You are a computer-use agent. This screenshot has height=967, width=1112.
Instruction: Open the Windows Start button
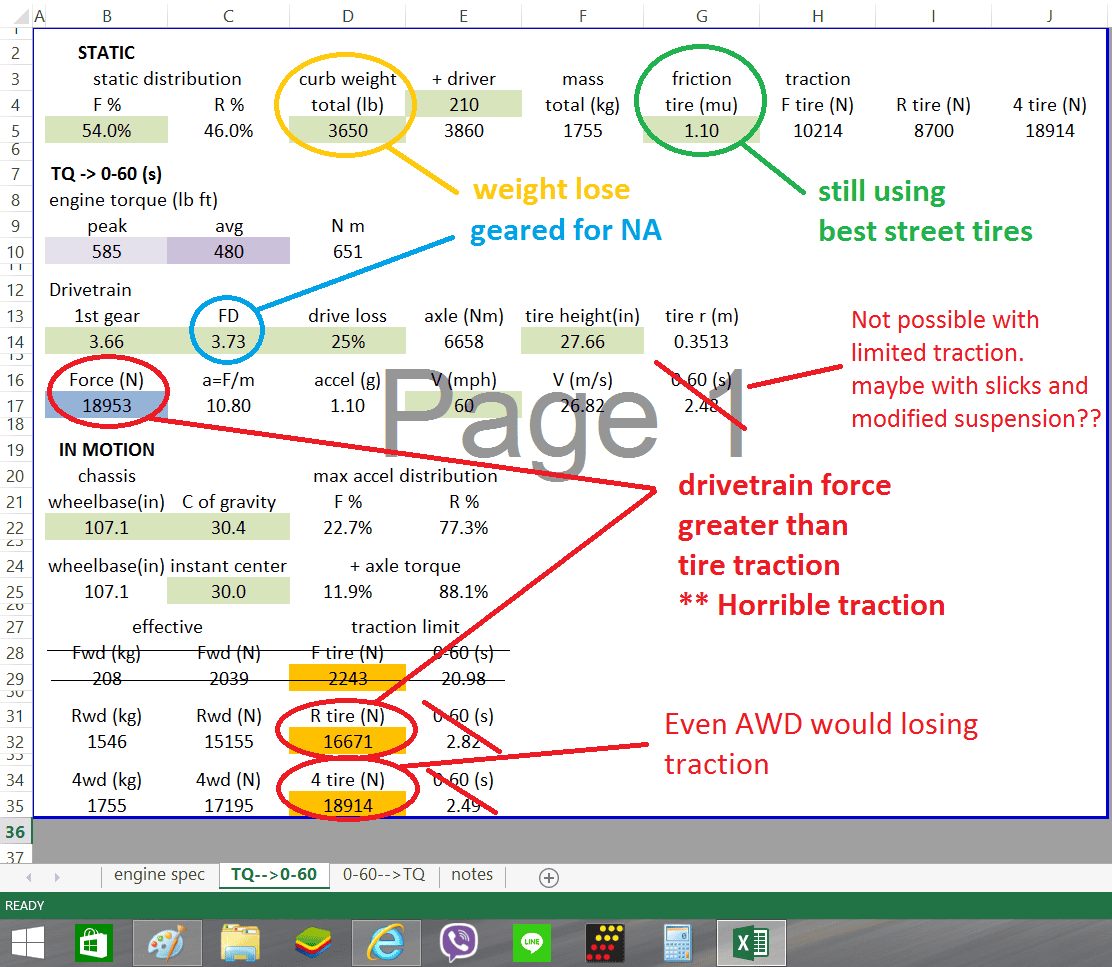point(28,943)
